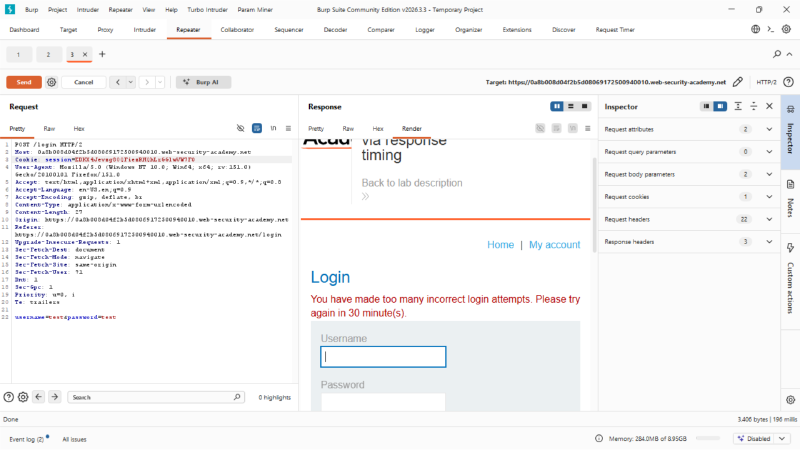Screen dimensions: 800x450
Task: Add new Repeater tab plus icon
Action: click(x=102, y=54)
